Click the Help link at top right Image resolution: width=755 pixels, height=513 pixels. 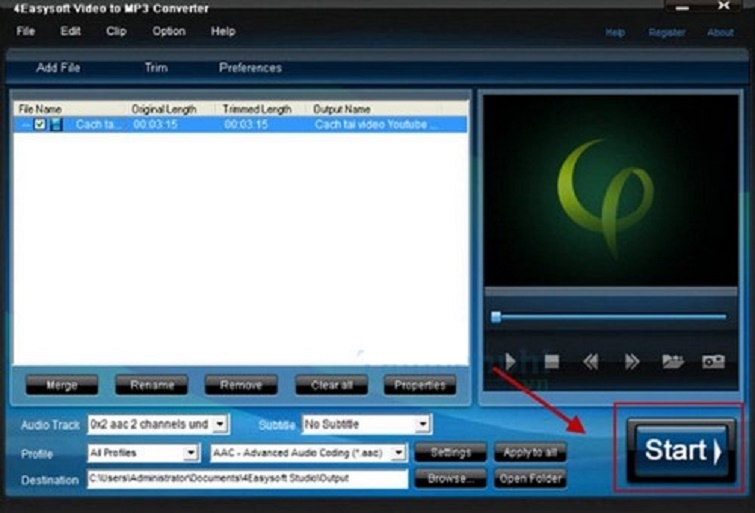tap(615, 33)
